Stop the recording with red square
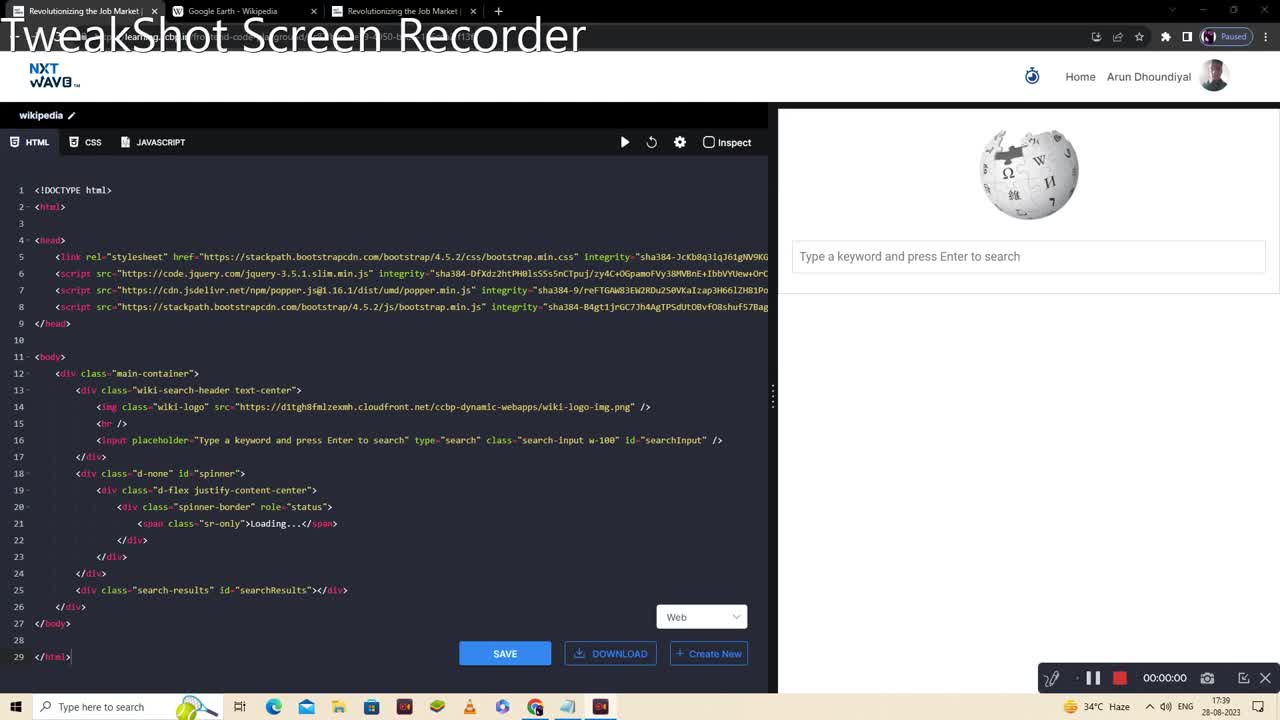This screenshot has height=720, width=1280. point(1120,678)
